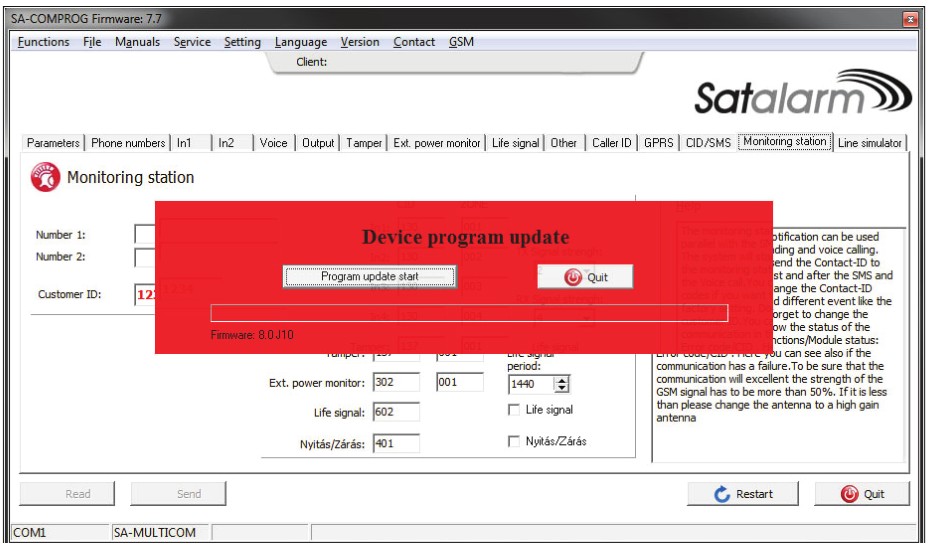Image resolution: width=933 pixels, height=553 pixels.
Task: Switch to the In2 tab
Action: (x=232, y=143)
